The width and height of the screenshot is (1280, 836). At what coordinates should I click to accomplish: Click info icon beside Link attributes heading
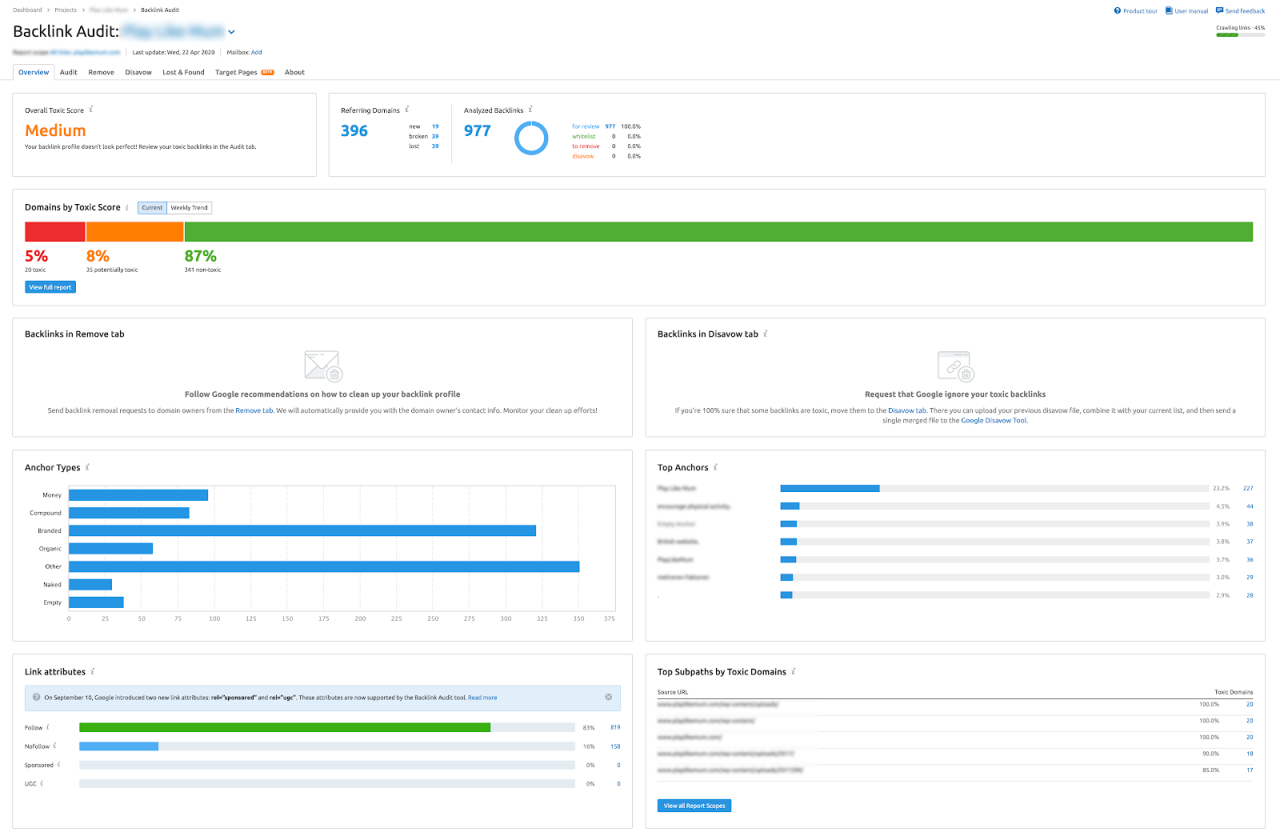pyautogui.click(x=92, y=672)
